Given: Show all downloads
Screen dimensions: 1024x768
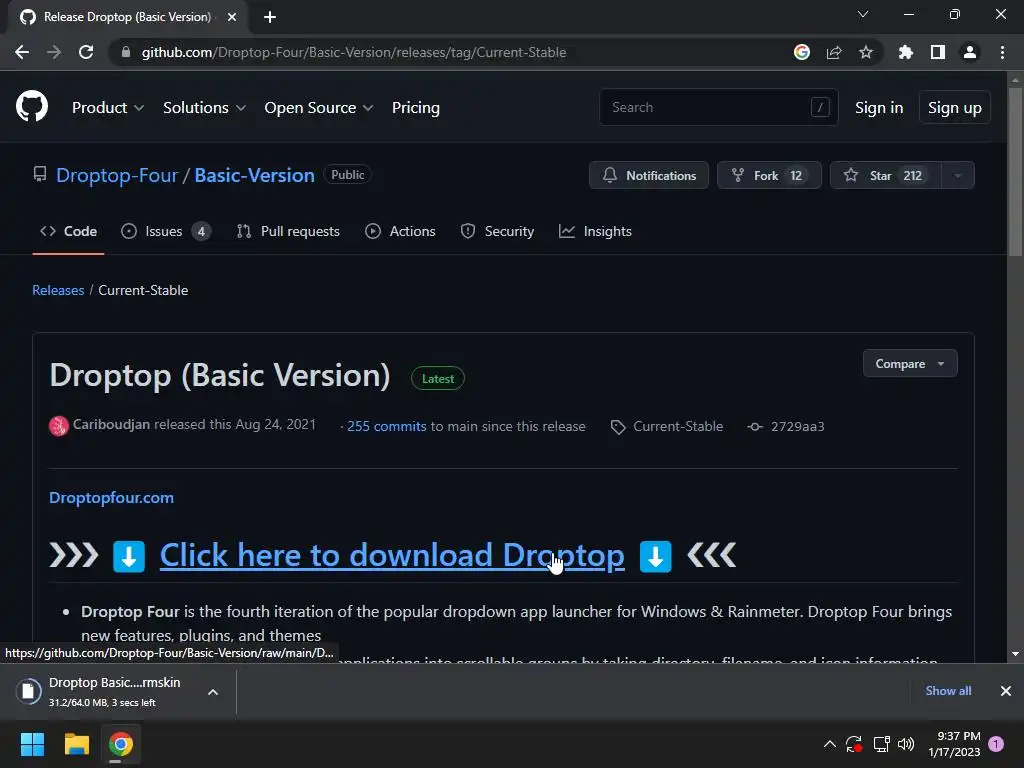Looking at the screenshot, I should tap(948, 691).
